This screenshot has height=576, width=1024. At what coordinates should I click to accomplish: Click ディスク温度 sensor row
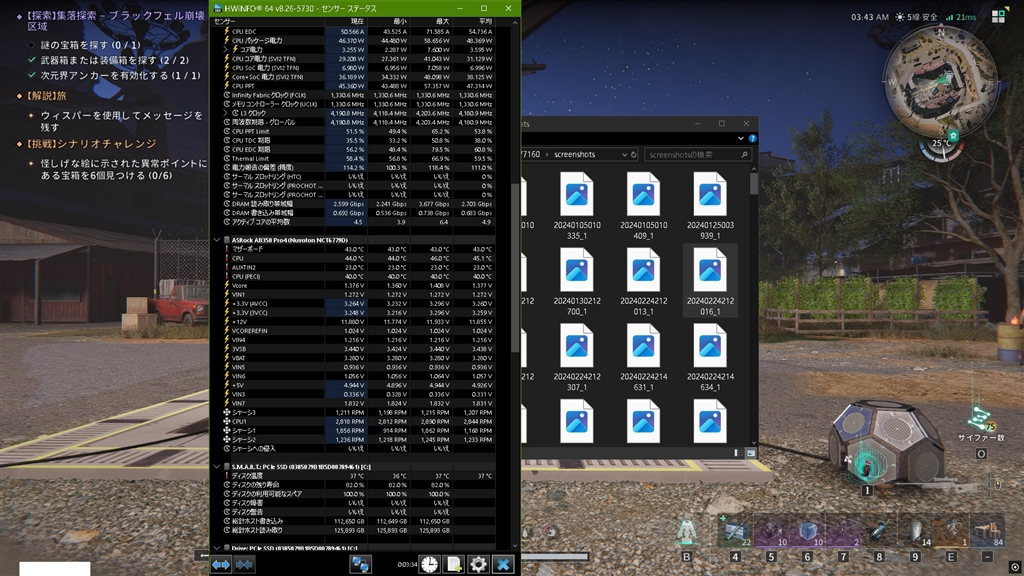click(359, 475)
